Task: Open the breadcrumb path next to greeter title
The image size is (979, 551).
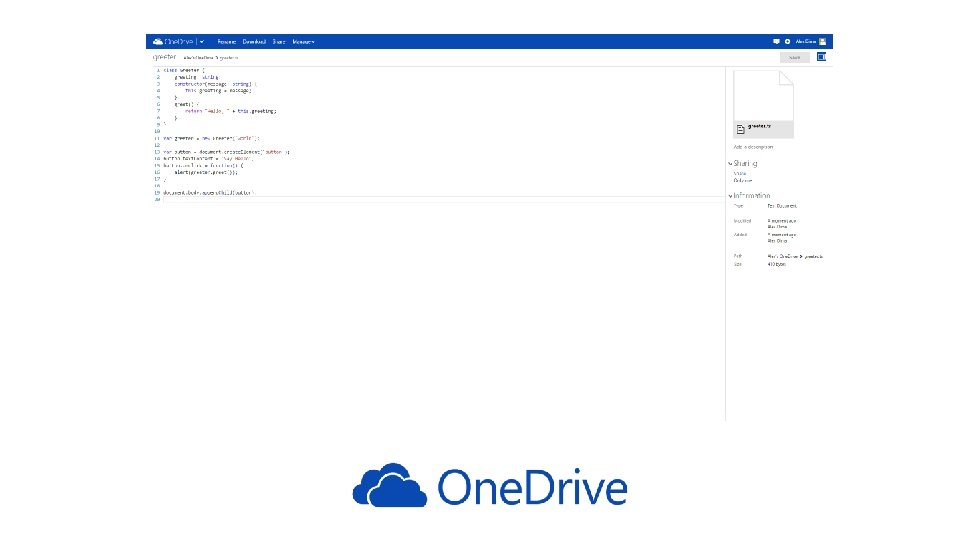Action: (x=210, y=58)
